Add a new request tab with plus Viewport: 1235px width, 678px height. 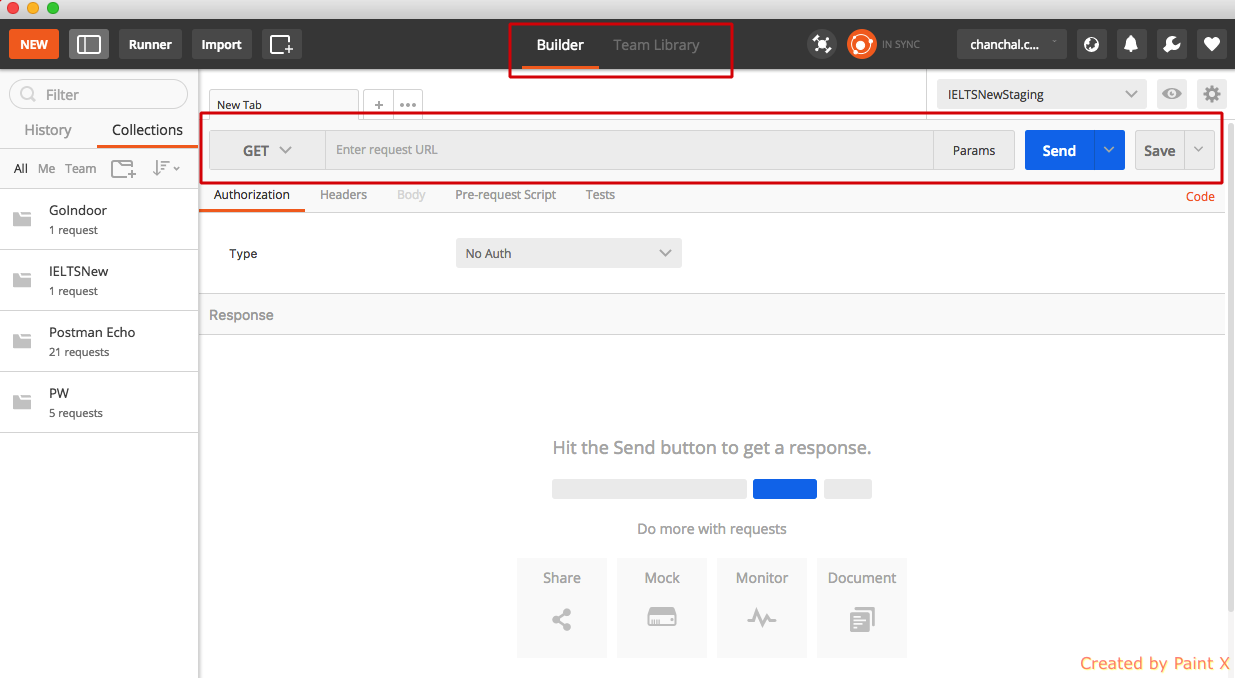[x=378, y=104]
